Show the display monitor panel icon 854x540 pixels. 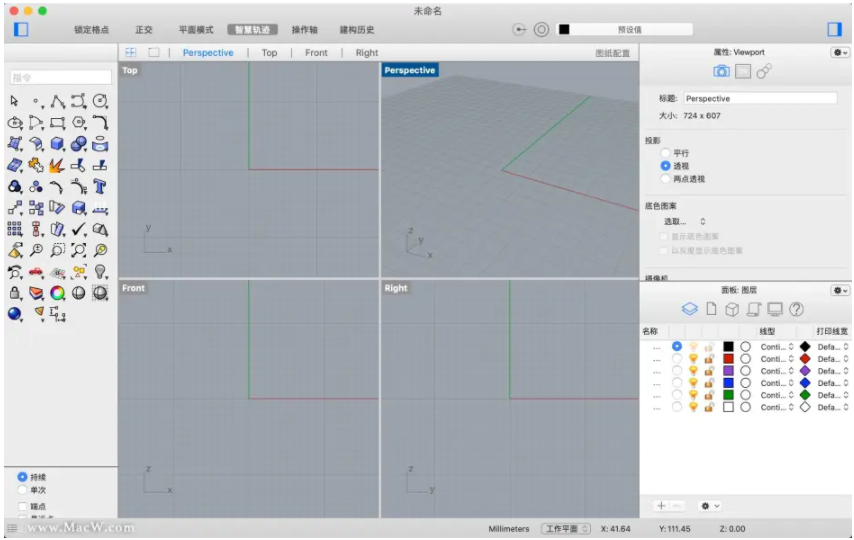click(x=774, y=309)
